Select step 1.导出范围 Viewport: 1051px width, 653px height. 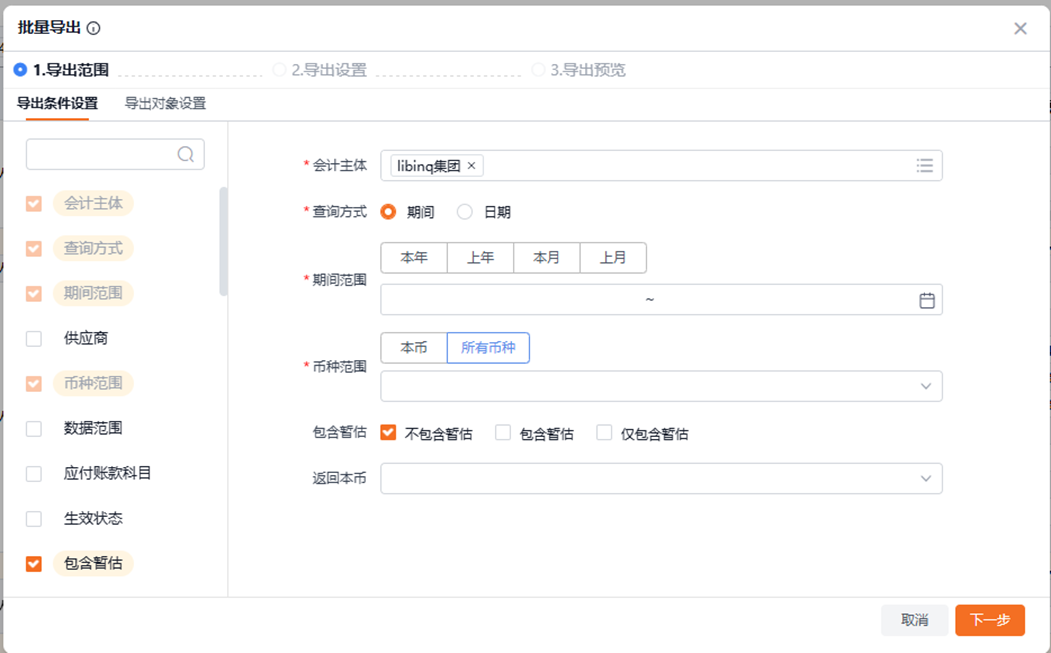pos(62,70)
